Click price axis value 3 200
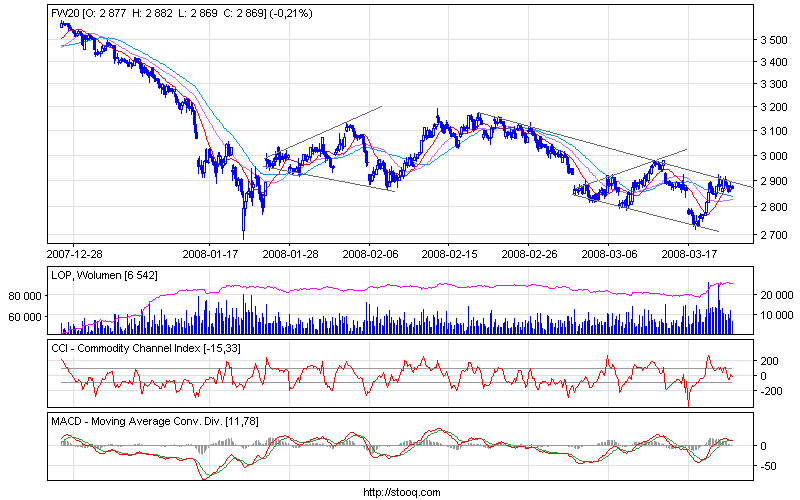 click(x=773, y=107)
